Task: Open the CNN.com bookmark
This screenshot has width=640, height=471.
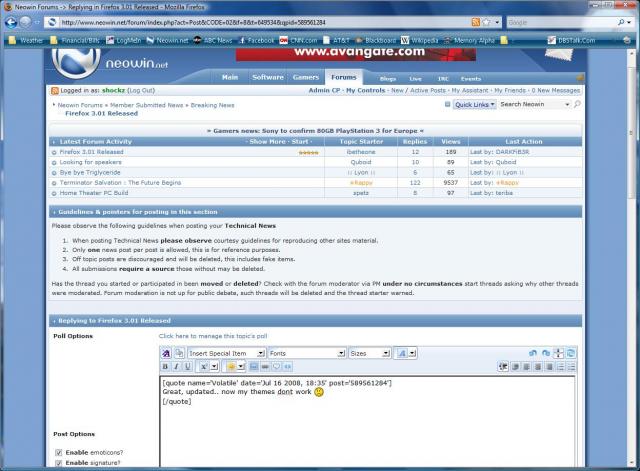Action: (298, 40)
